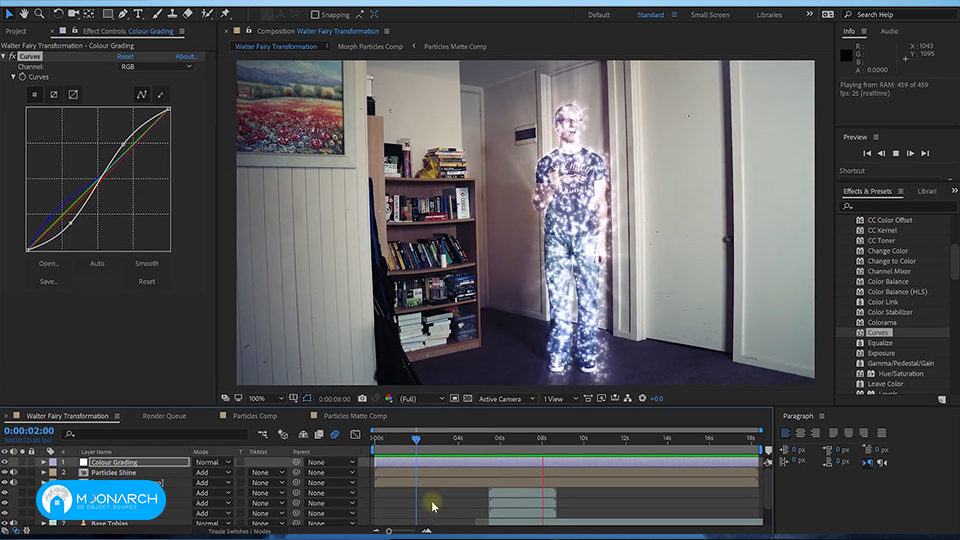Open the Graph Editor in timeline
Screen dimensions: 960x540
coord(355,434)
